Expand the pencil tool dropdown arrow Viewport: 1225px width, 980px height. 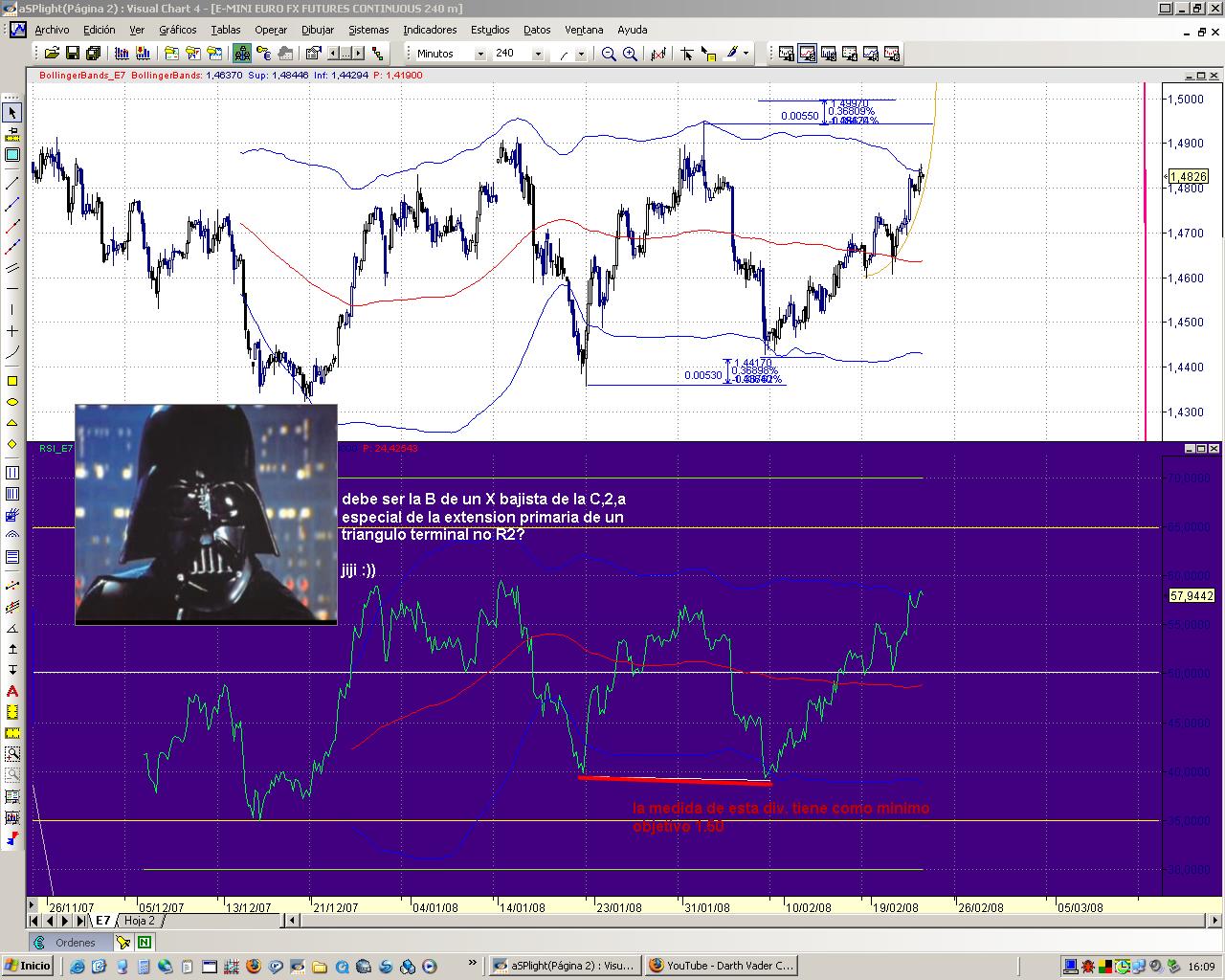click(746, 54)
